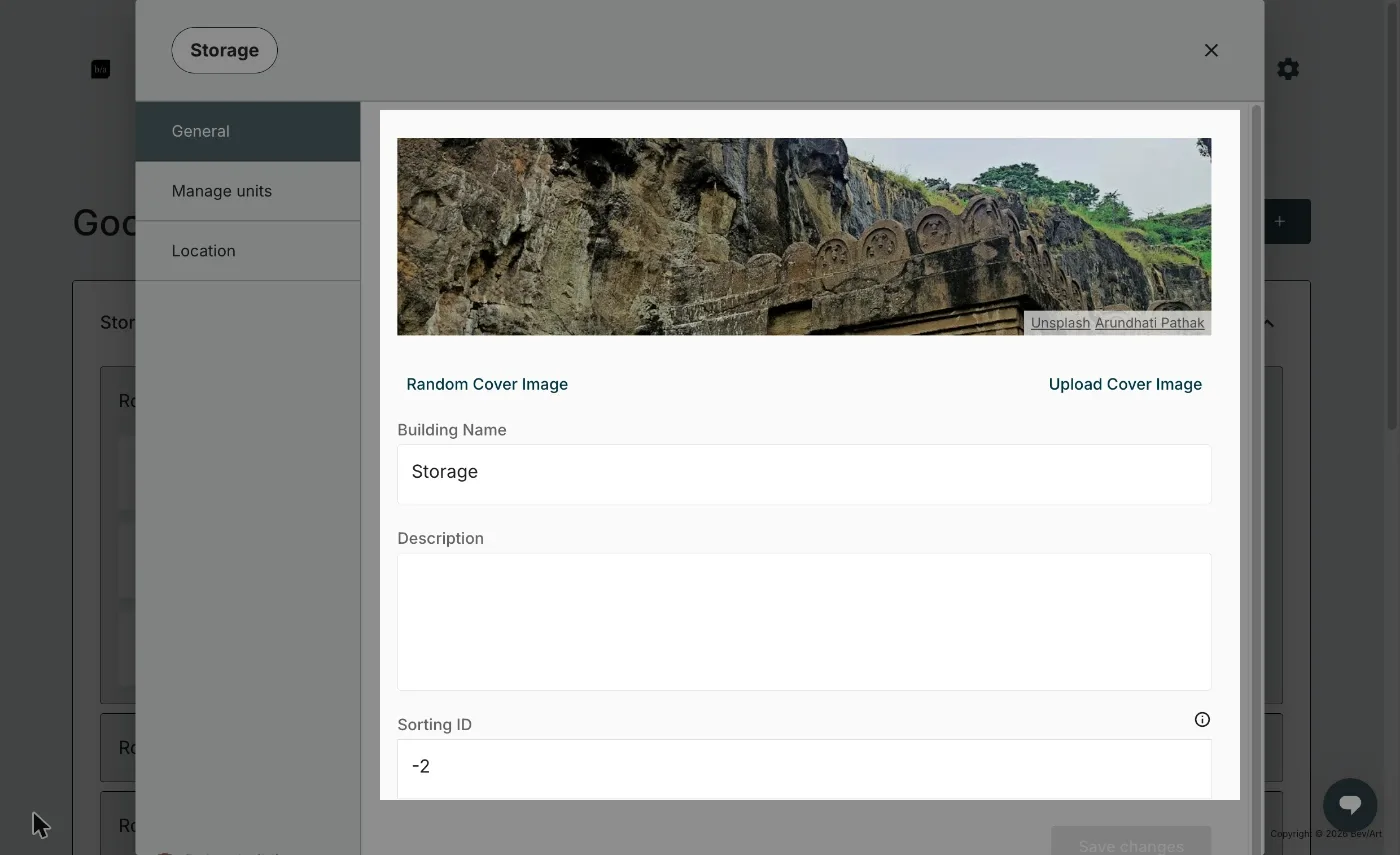Open the Unsplash credit link
1400x855 pixels.
click(x=1060, y=323)
